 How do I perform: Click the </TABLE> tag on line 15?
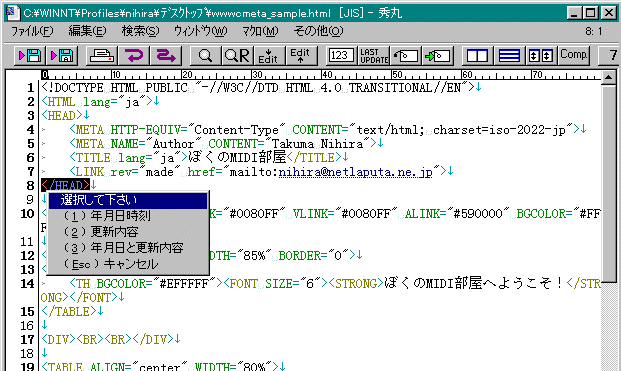click(69, 312)
